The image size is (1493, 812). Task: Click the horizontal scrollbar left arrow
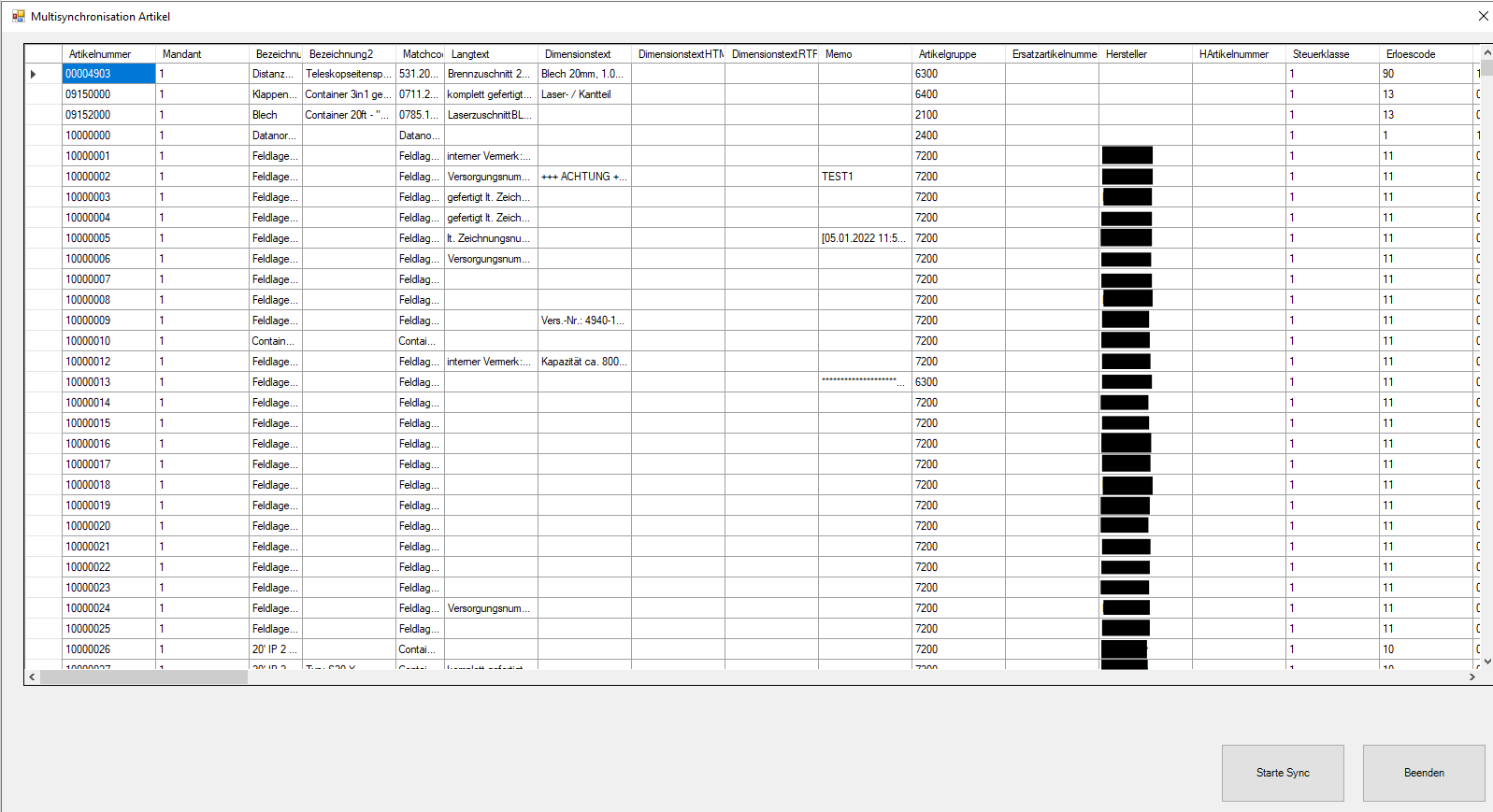pyautogui.click(x=32, y=677)
